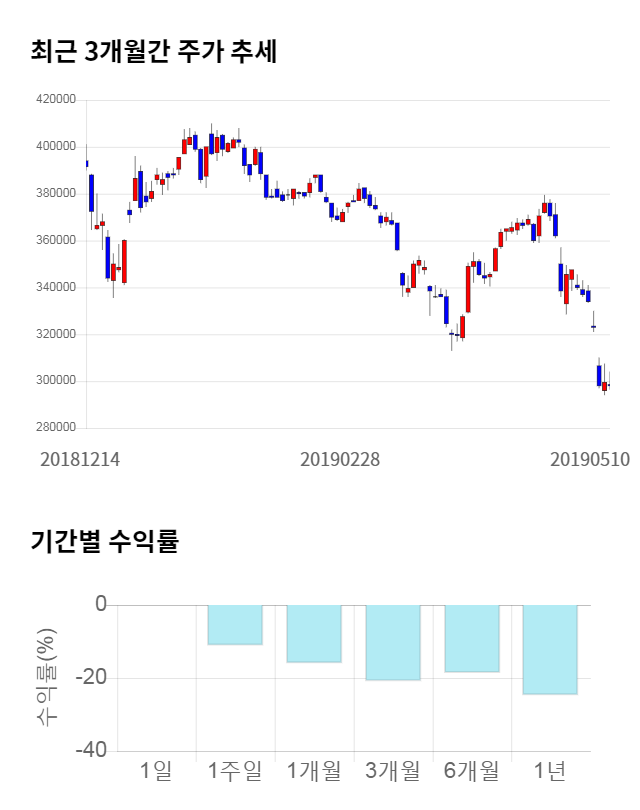
Task: Select the '1년' period axis label
Action: pyautogui.click(x=550, y=771)
